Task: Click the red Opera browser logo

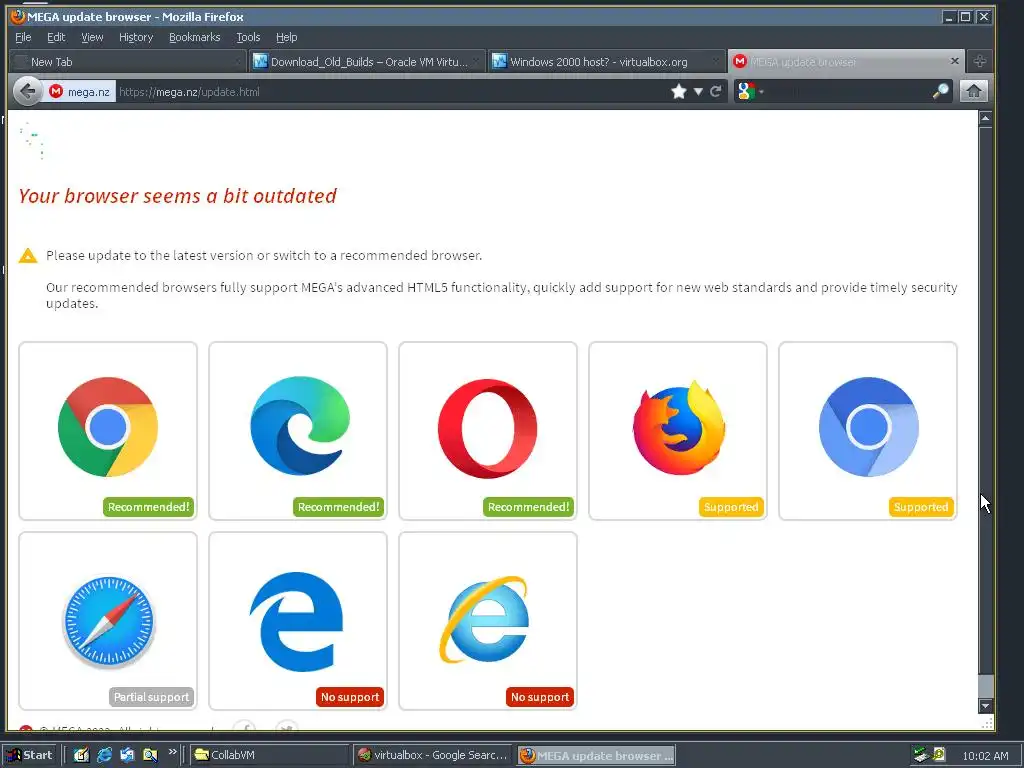Action: pyautogui.click(x=487, y=428)
